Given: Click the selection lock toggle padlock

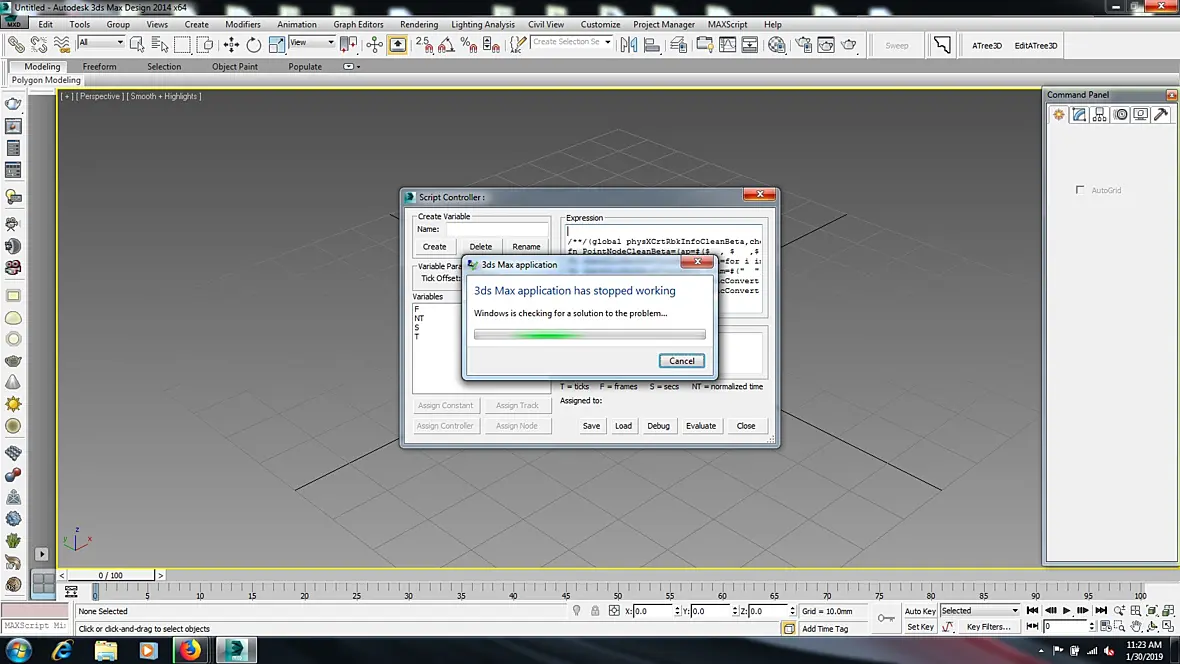Looking at the screenshot, I should pos(595,611).
